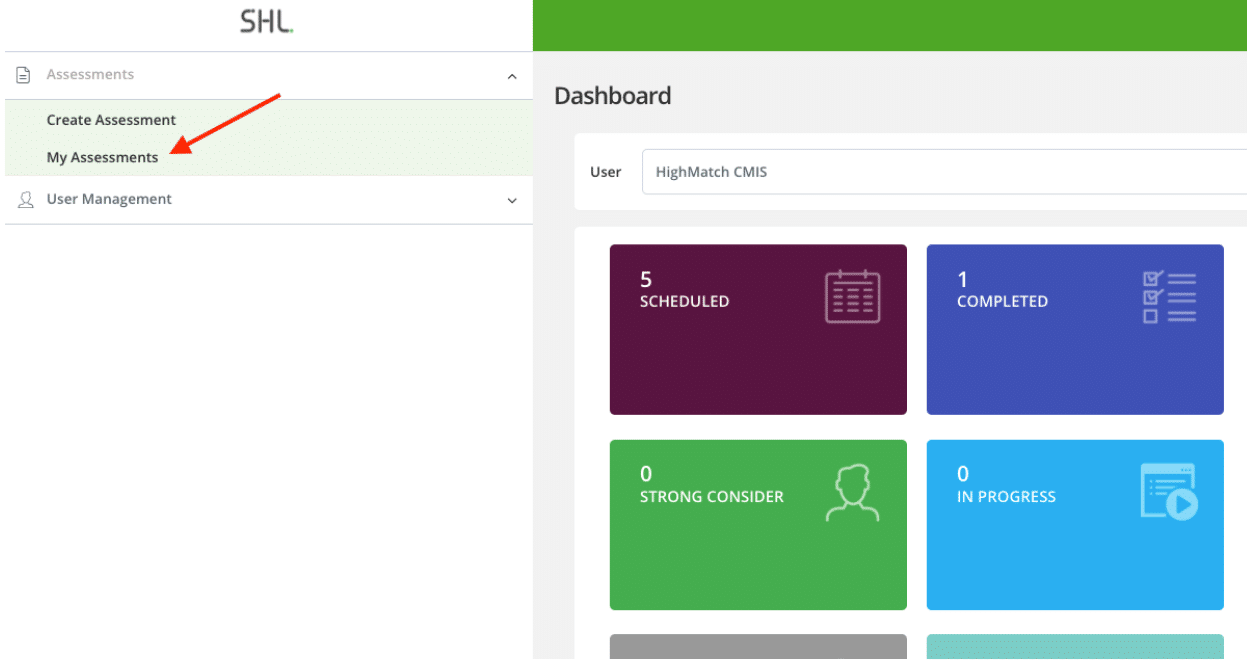Open the Scheduled assessments tile

tap(757, 329)
